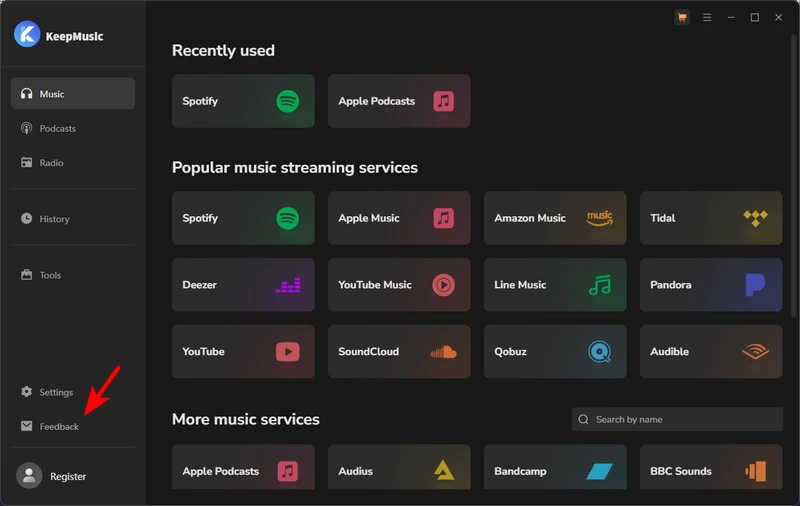The width and height of the screenshot is (800, 506).
Task: Open the Feedback option
Action: [x=73, y=426]
